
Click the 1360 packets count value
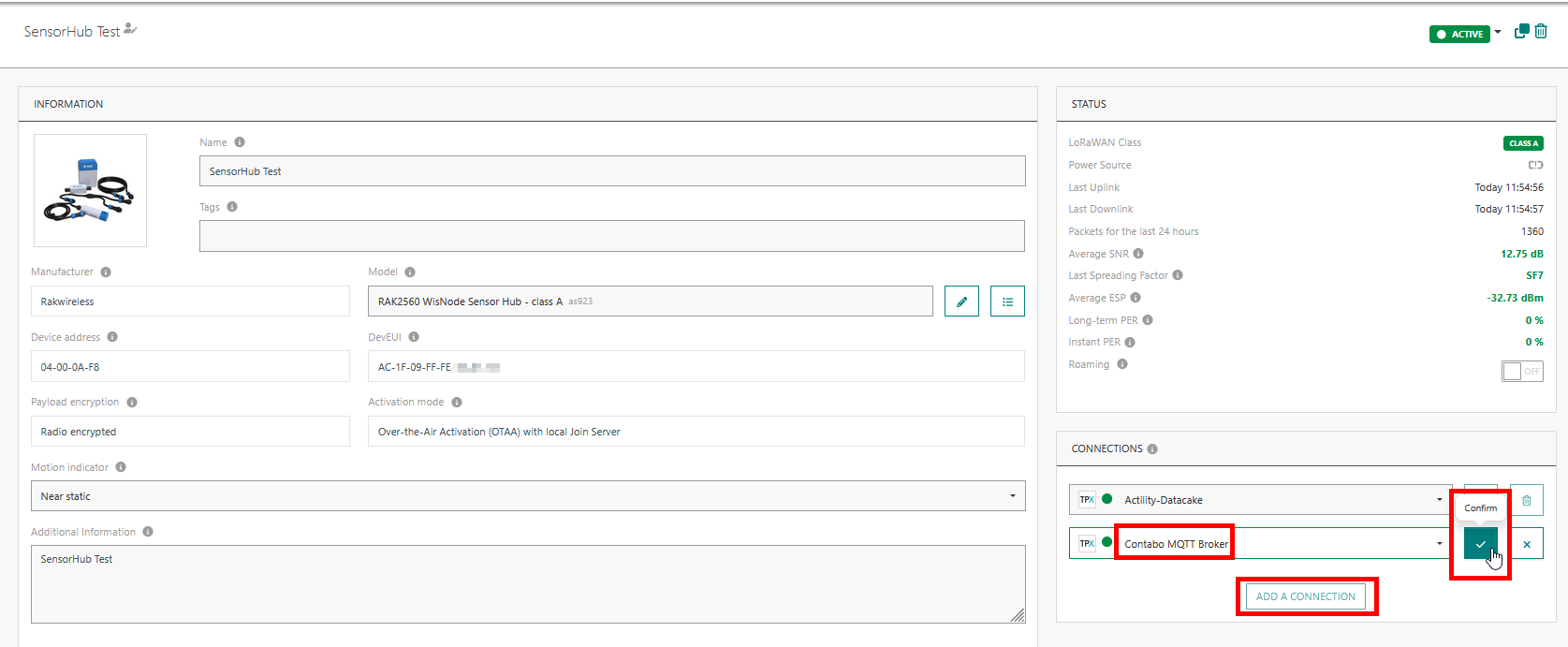pos(1532,231)
